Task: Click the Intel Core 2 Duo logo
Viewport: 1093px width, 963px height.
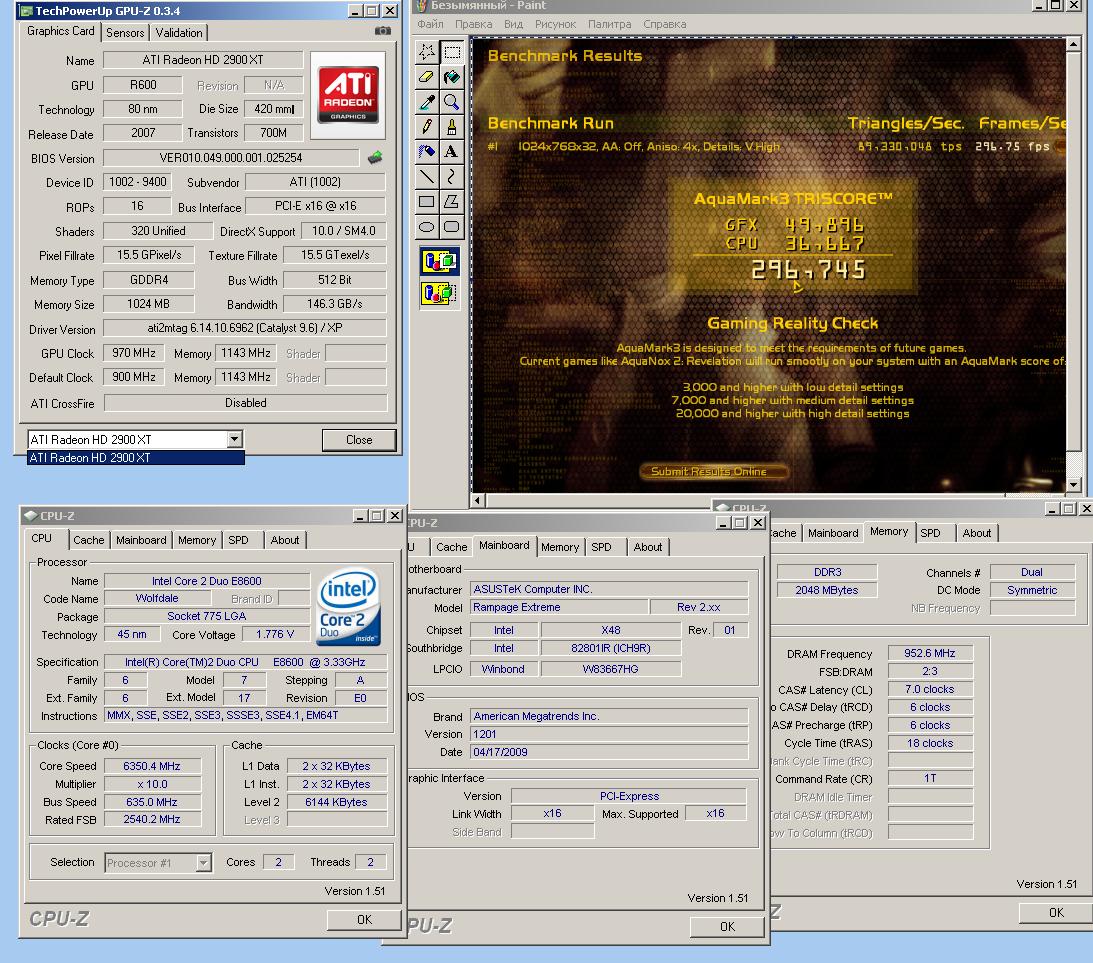Action: (x=348, y=607)
